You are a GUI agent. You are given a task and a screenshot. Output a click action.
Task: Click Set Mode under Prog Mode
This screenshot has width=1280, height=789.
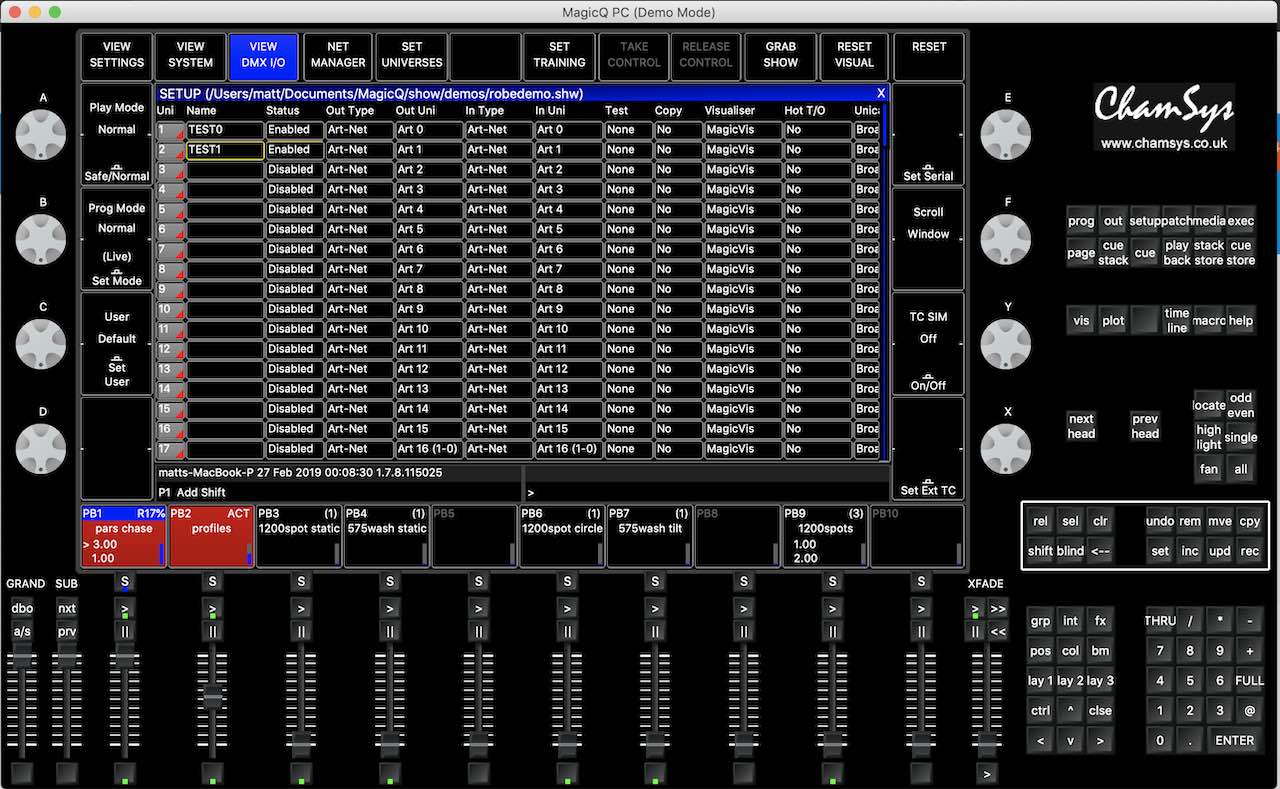tap(117, 278)
